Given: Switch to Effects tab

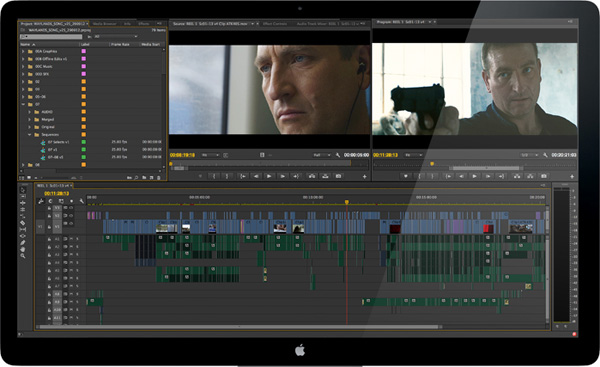Looking at the screenshot, I should [x=143, y=24].
